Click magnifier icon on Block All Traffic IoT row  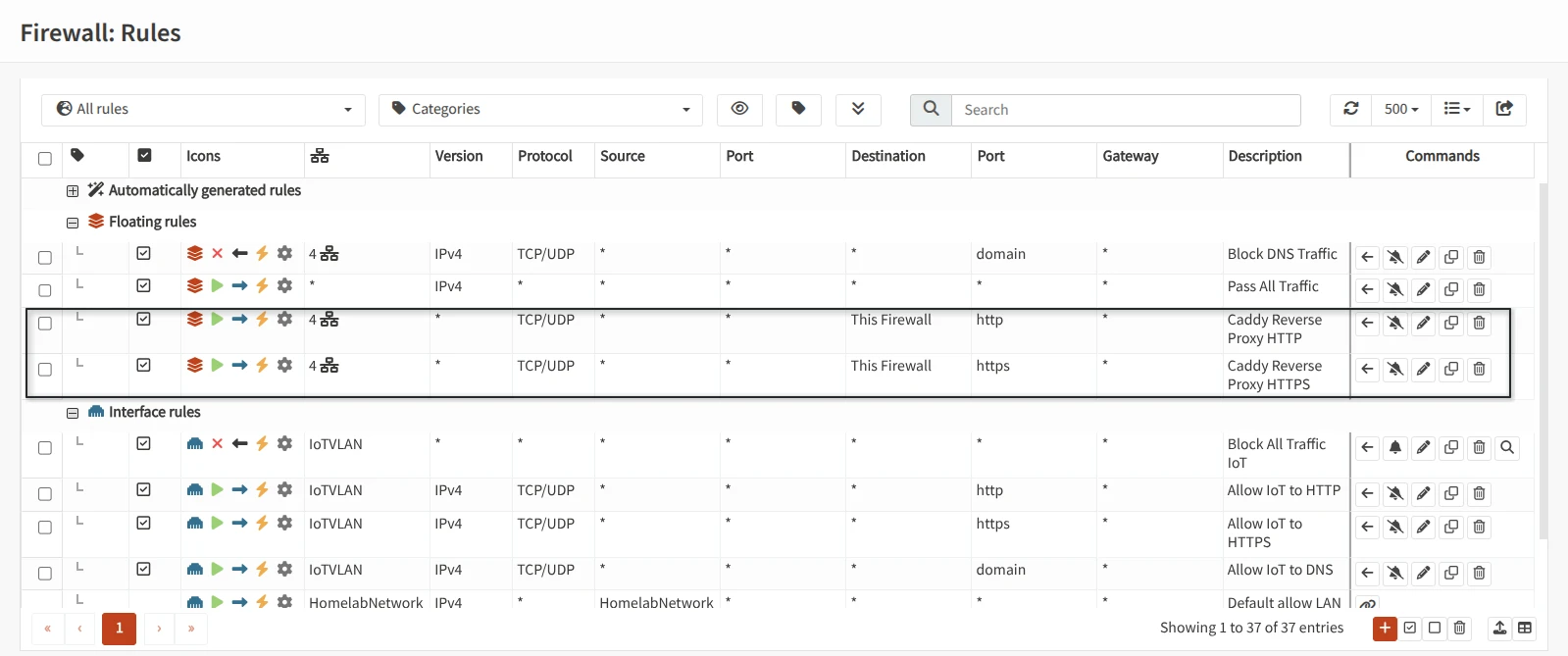pos(1507,447)
